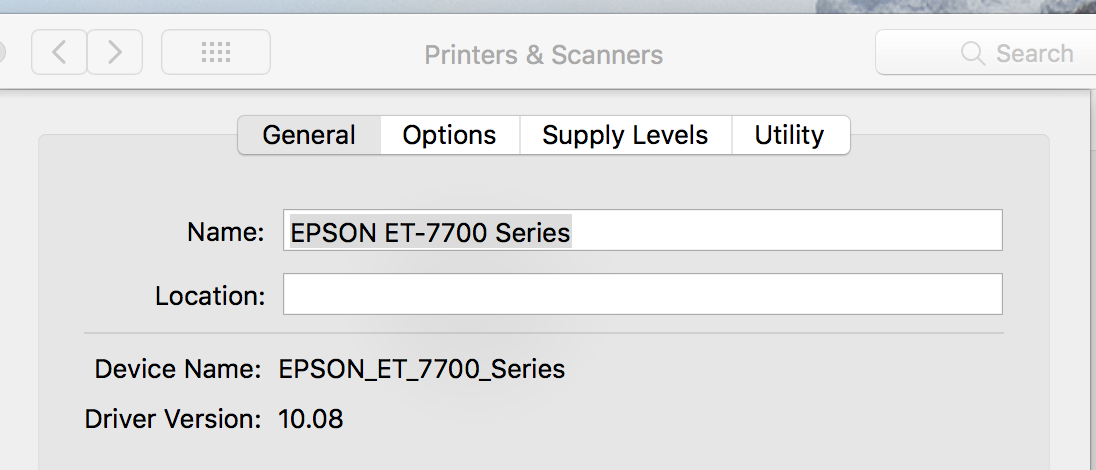
Task: Click the "Location:" field label
Action: pos(210,296)
